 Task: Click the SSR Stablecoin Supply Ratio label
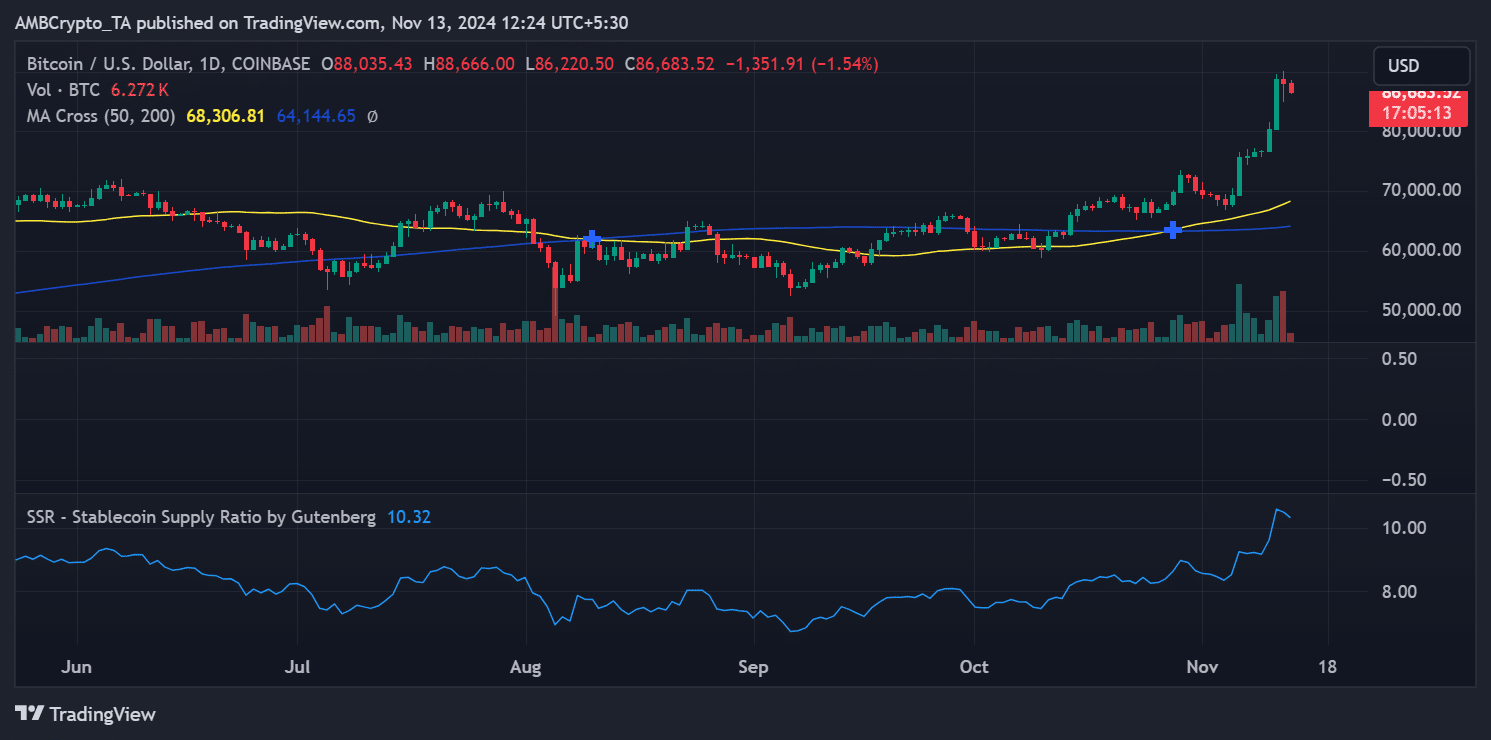[x=201, y=517]
